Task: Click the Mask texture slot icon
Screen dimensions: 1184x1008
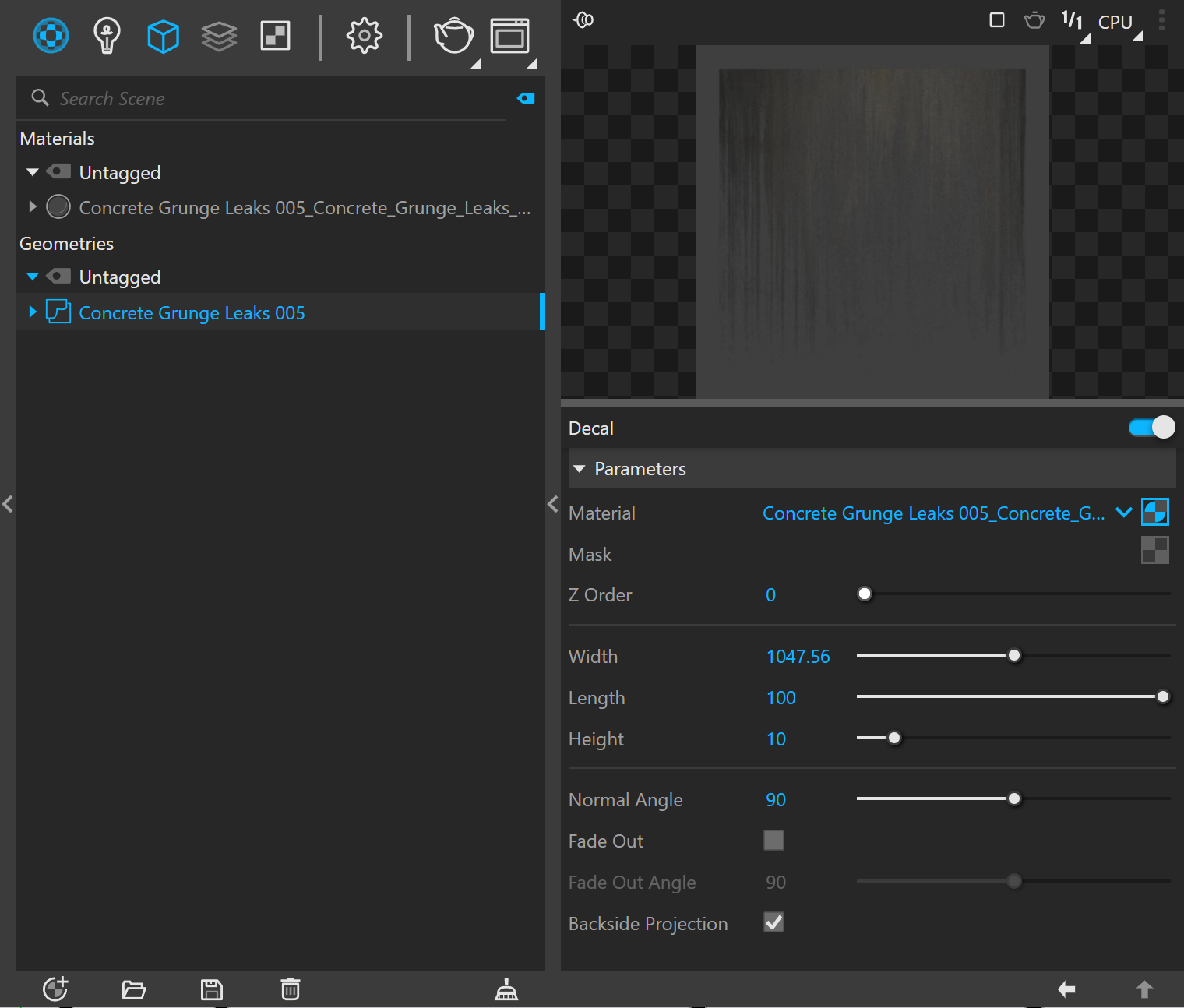Action: click(1155, 550)
